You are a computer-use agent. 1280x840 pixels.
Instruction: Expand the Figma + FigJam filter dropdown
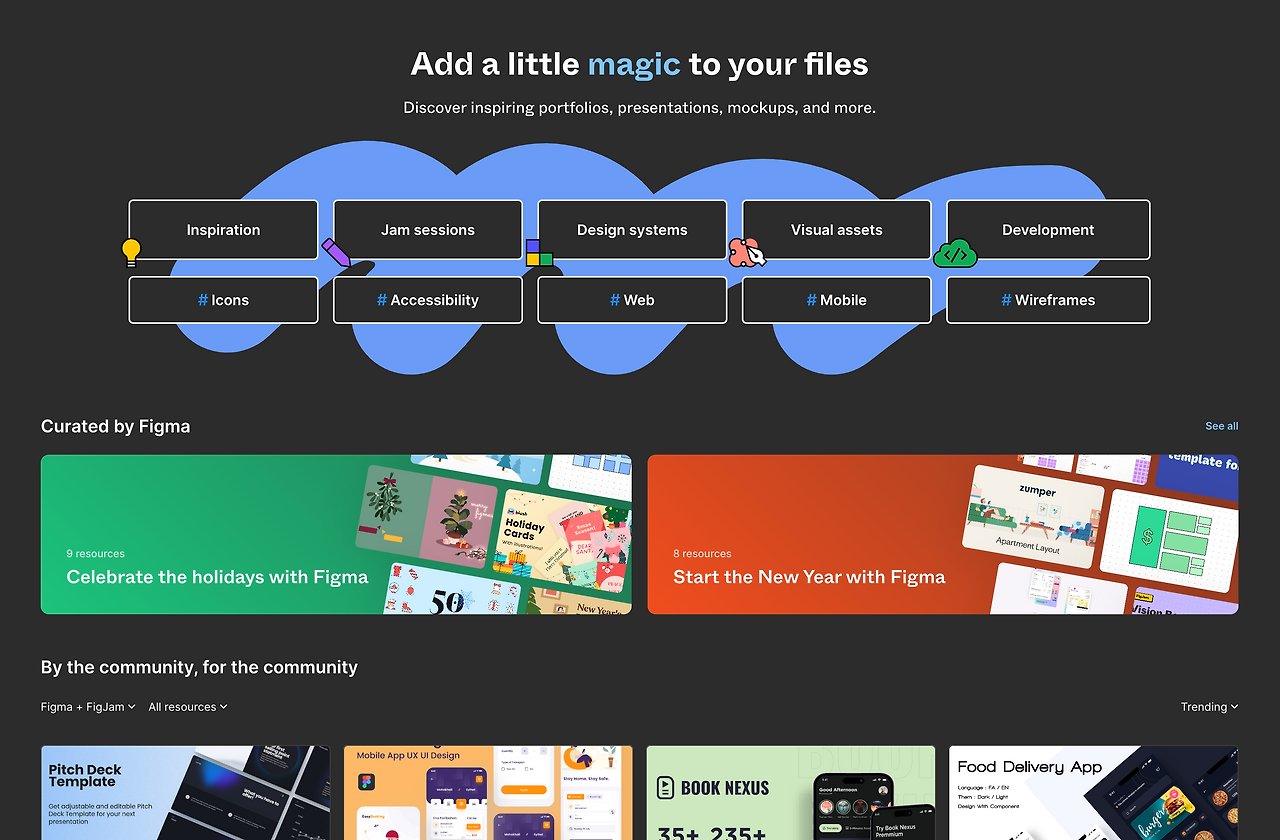88,707
